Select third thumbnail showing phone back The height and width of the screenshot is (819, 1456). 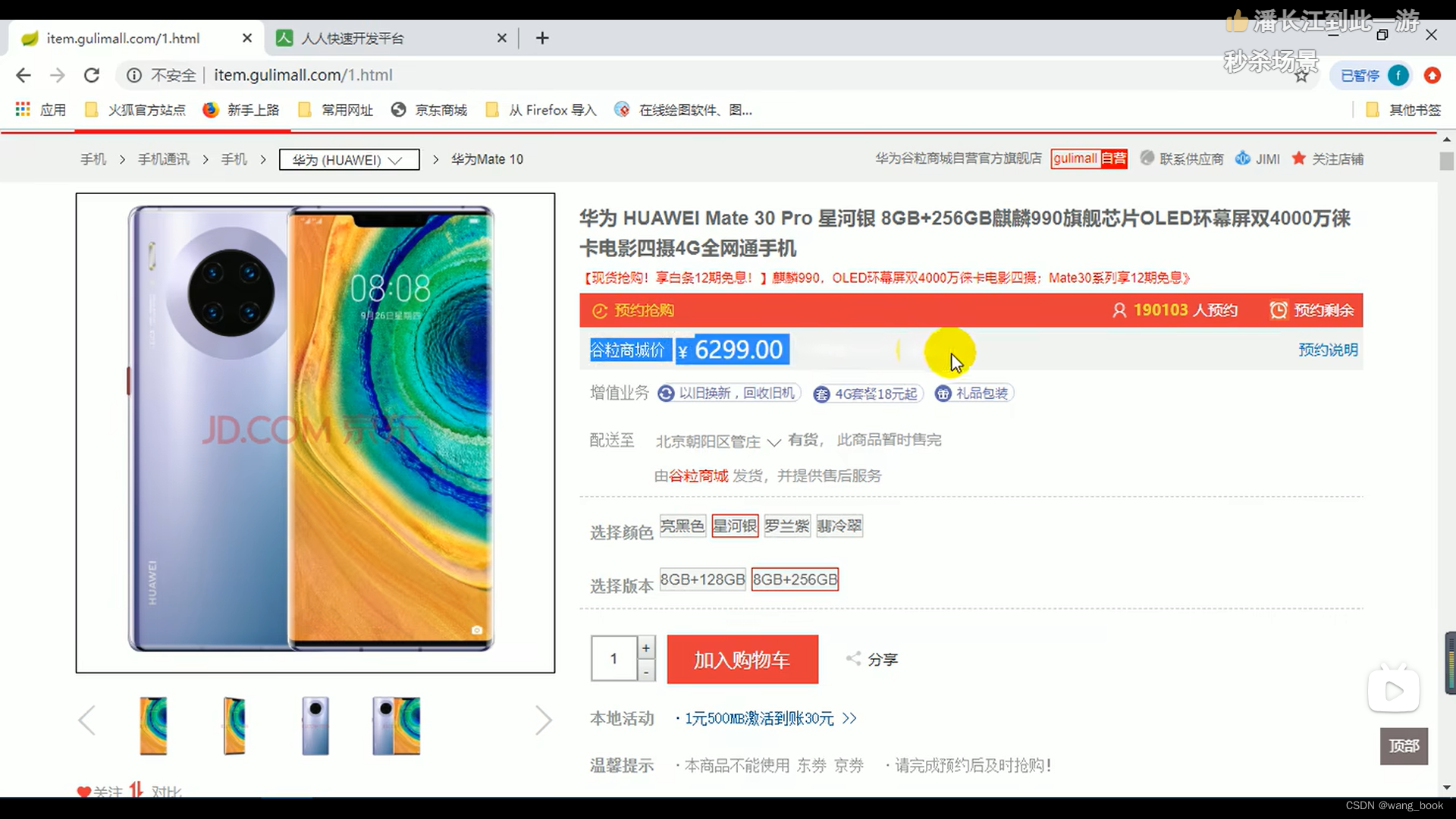[315, 726]
